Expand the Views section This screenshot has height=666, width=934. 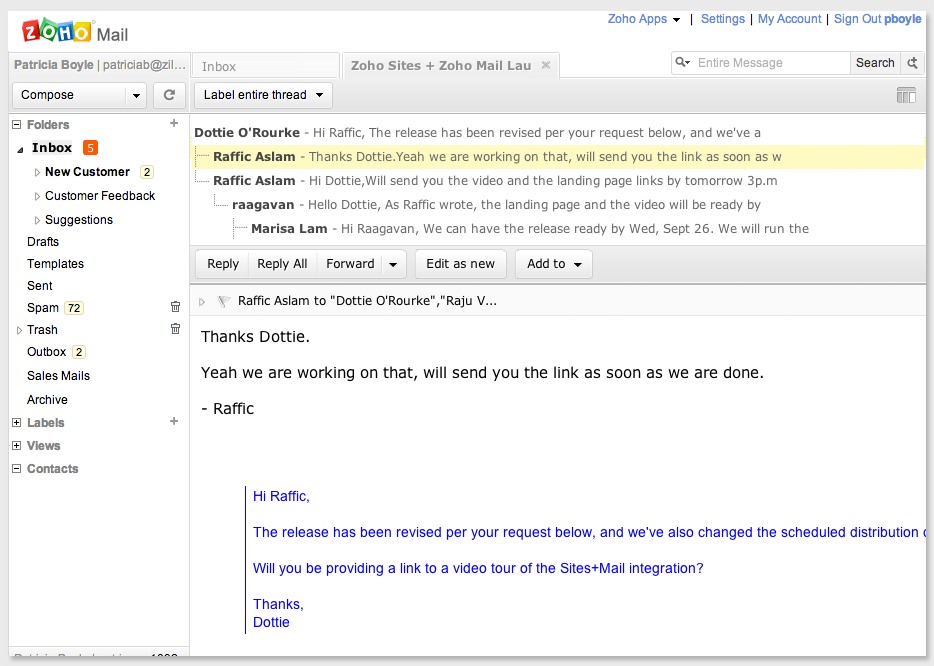pyautogui.click(x=16, y=446)
